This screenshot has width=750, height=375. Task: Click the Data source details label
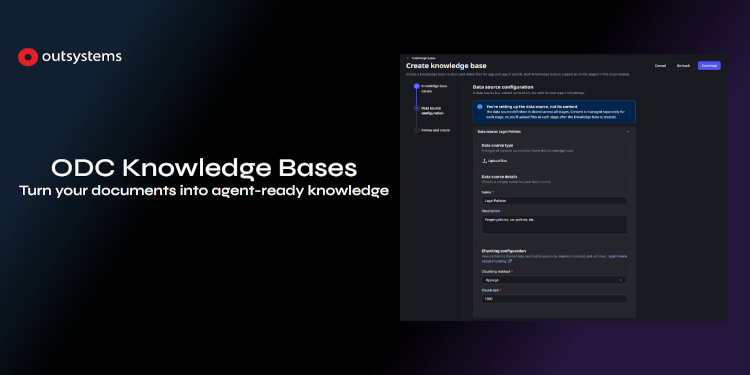pyautogui.click(x=499, y=176)
